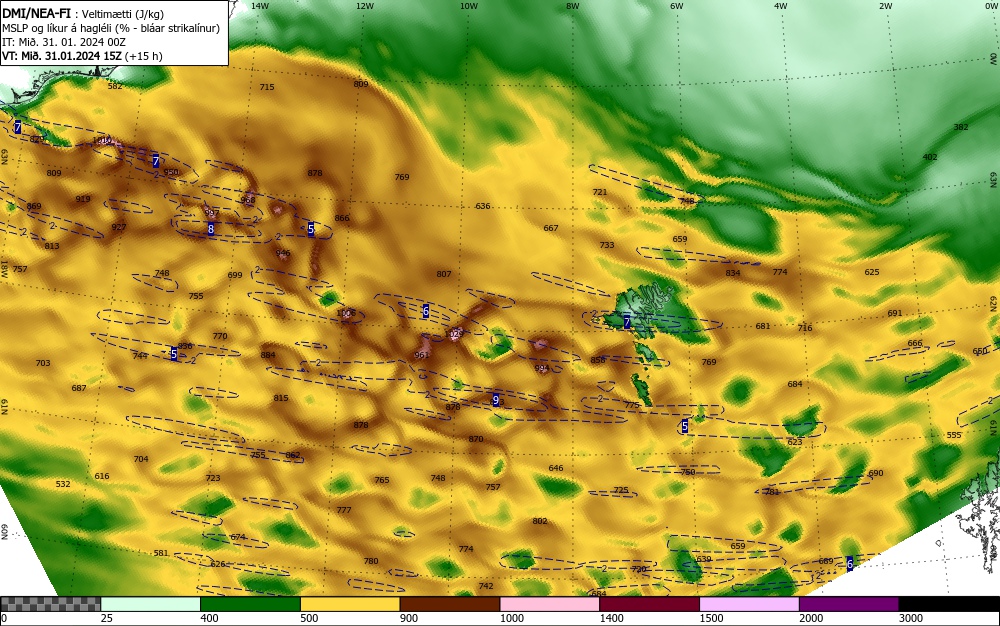Image resolution: width=1000 pixels, height=626 pixels.
Task: Click the light purple 1500–2000 legend swatch
Action: [x=749, y=604]
